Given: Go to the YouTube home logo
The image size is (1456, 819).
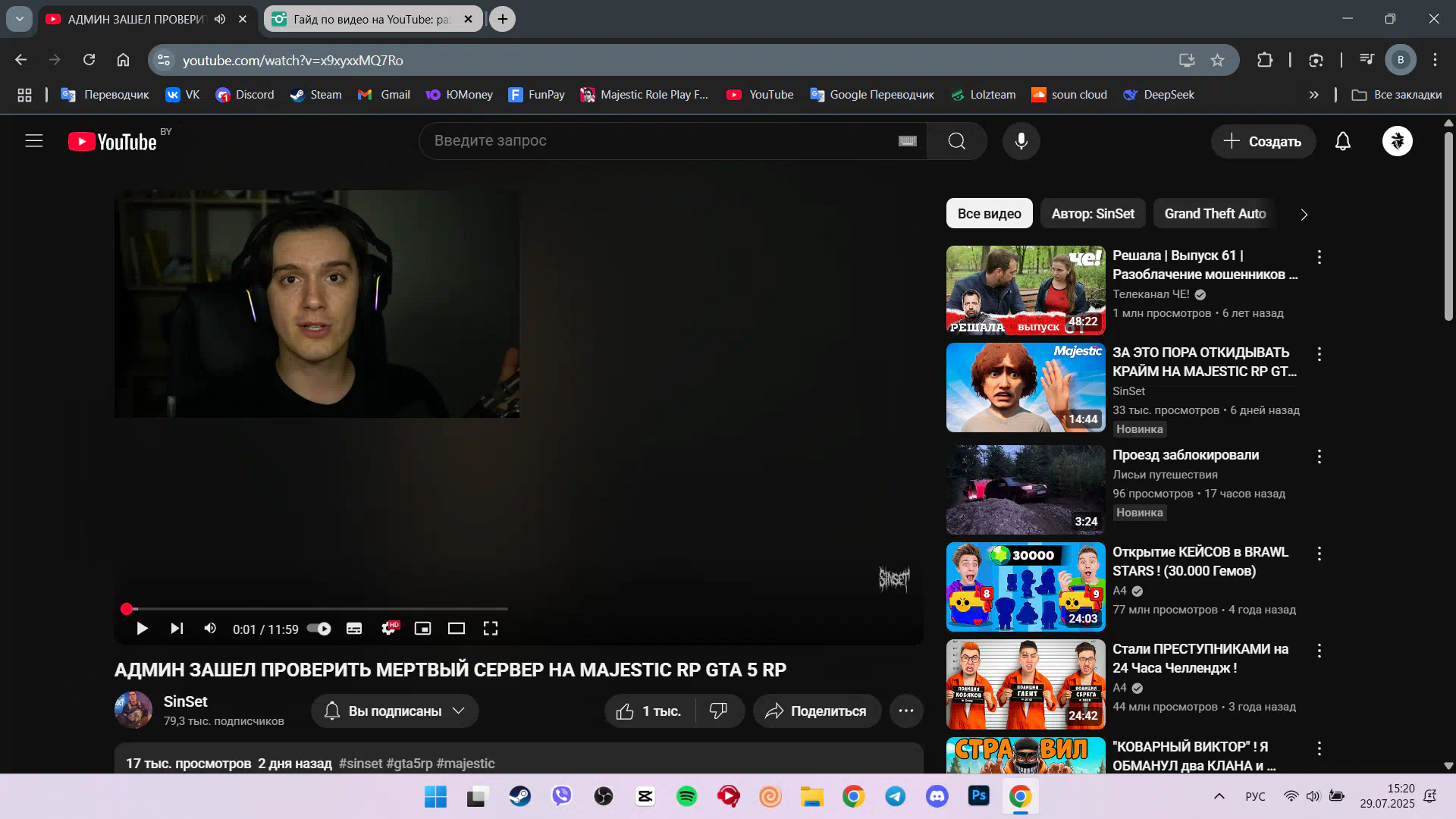Looking at the screenshot, I should 112,142.
